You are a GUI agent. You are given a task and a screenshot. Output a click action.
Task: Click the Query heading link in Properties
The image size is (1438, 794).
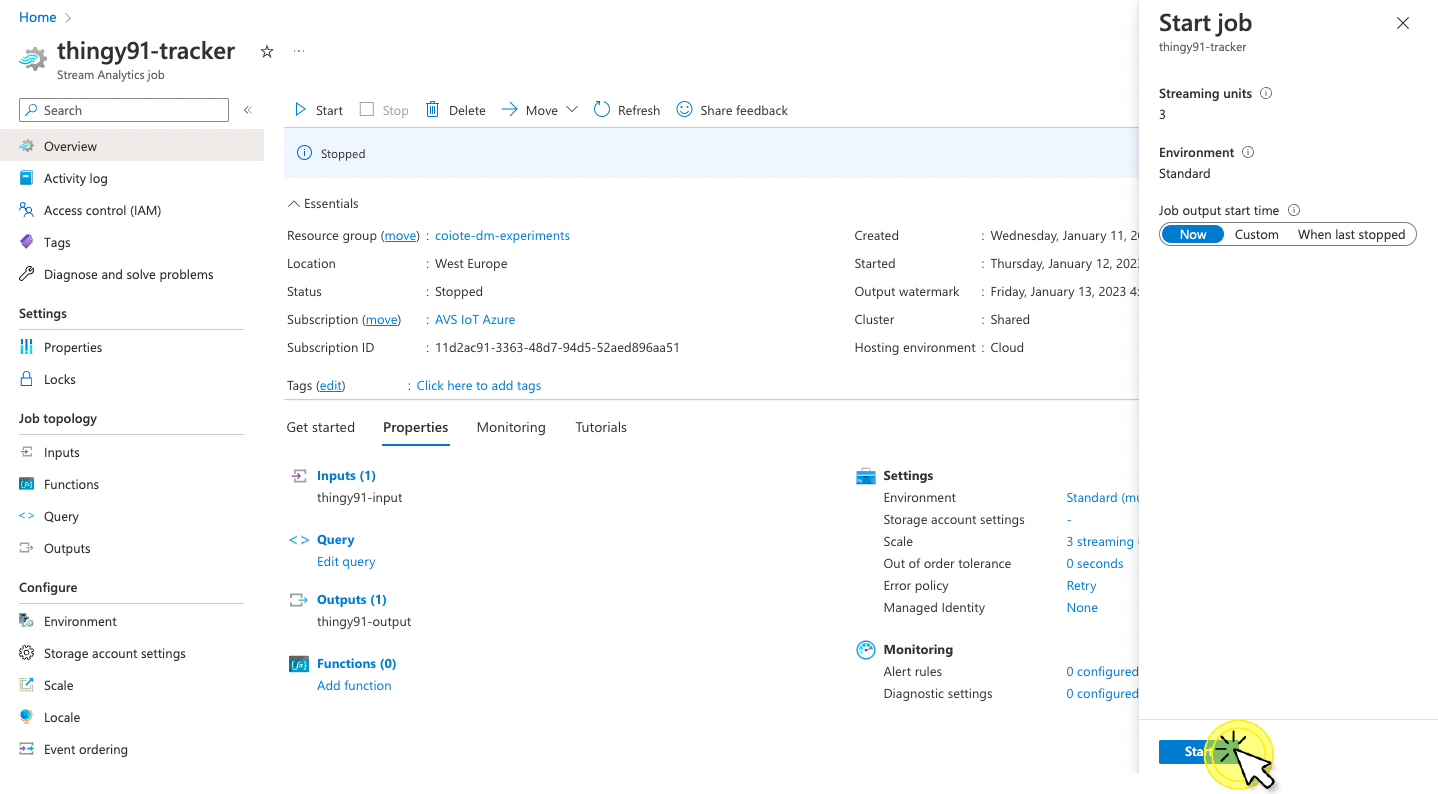pos(336,540)
